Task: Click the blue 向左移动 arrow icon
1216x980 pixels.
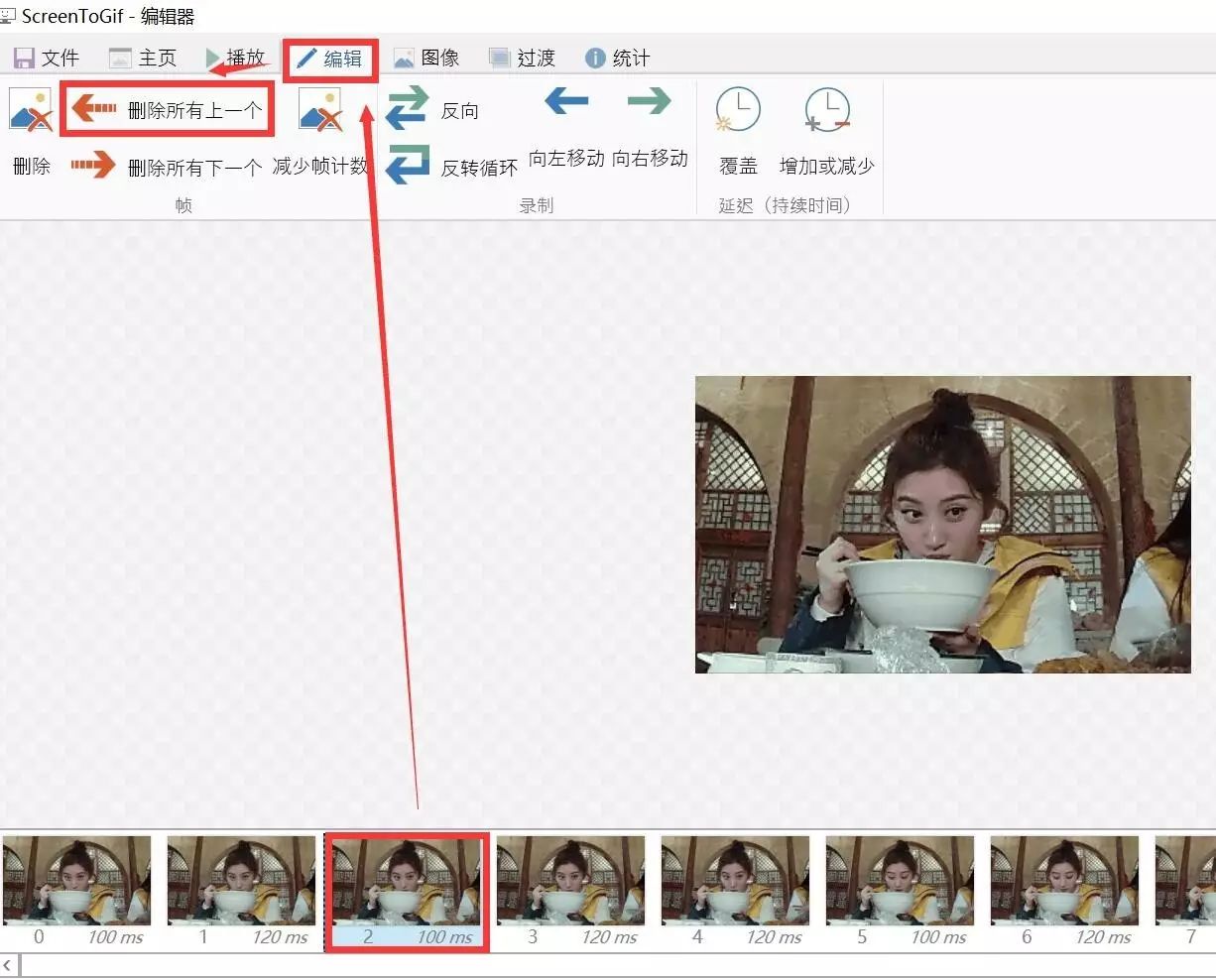Action: tap(566, 101)
